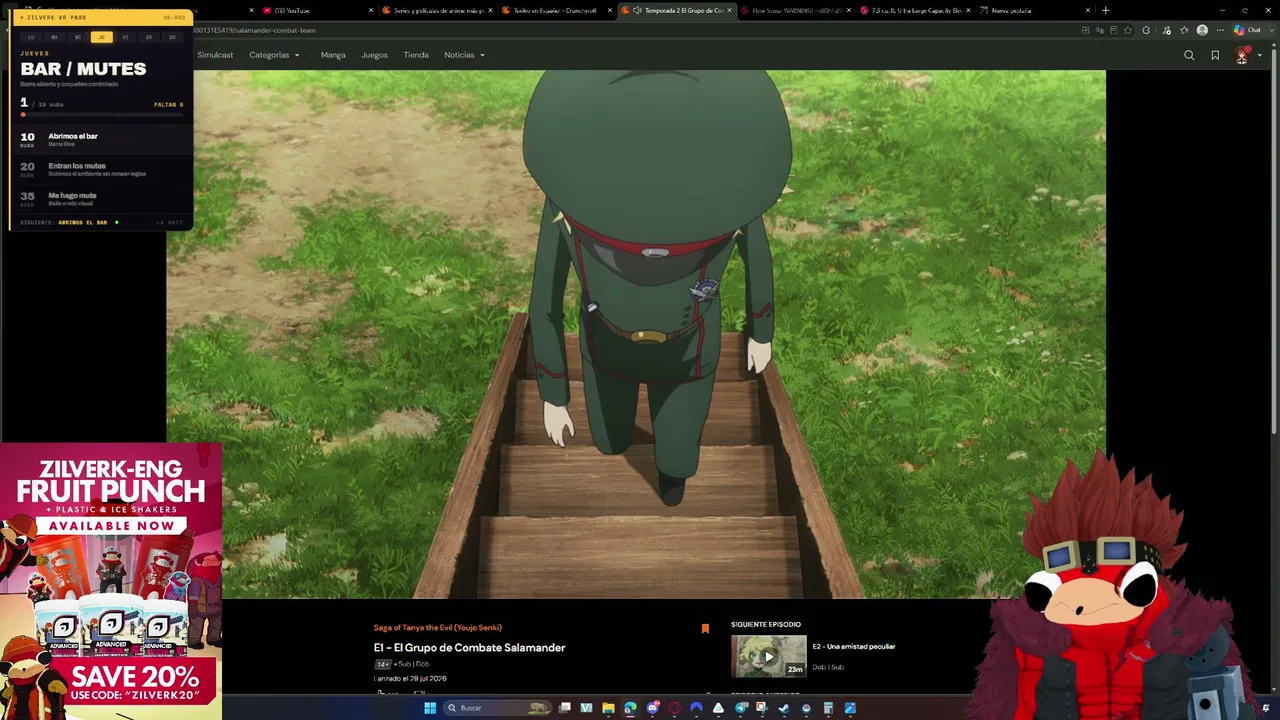The image size is (1280, 720).
Task: Close the YouTube browser tab
Action: click(x=371, y=10)
